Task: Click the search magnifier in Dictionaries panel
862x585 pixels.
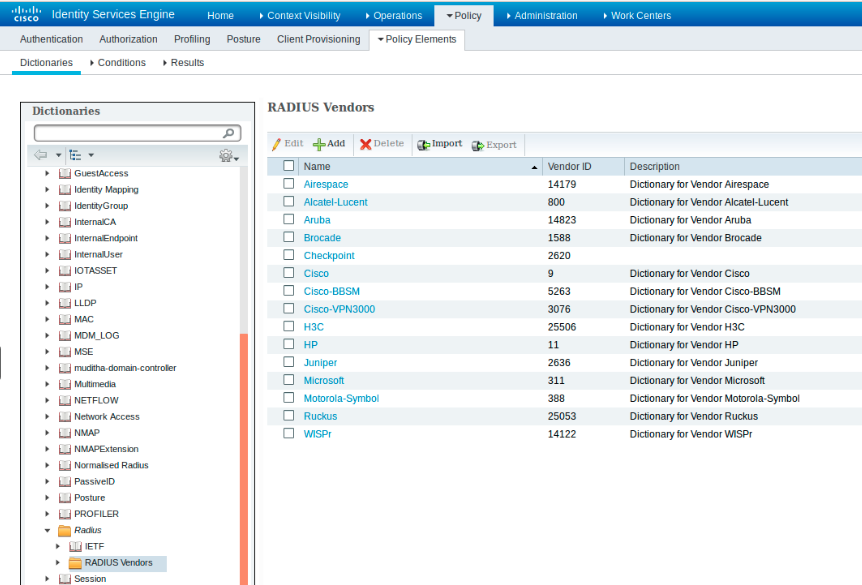Action: (x=228, y=132)
